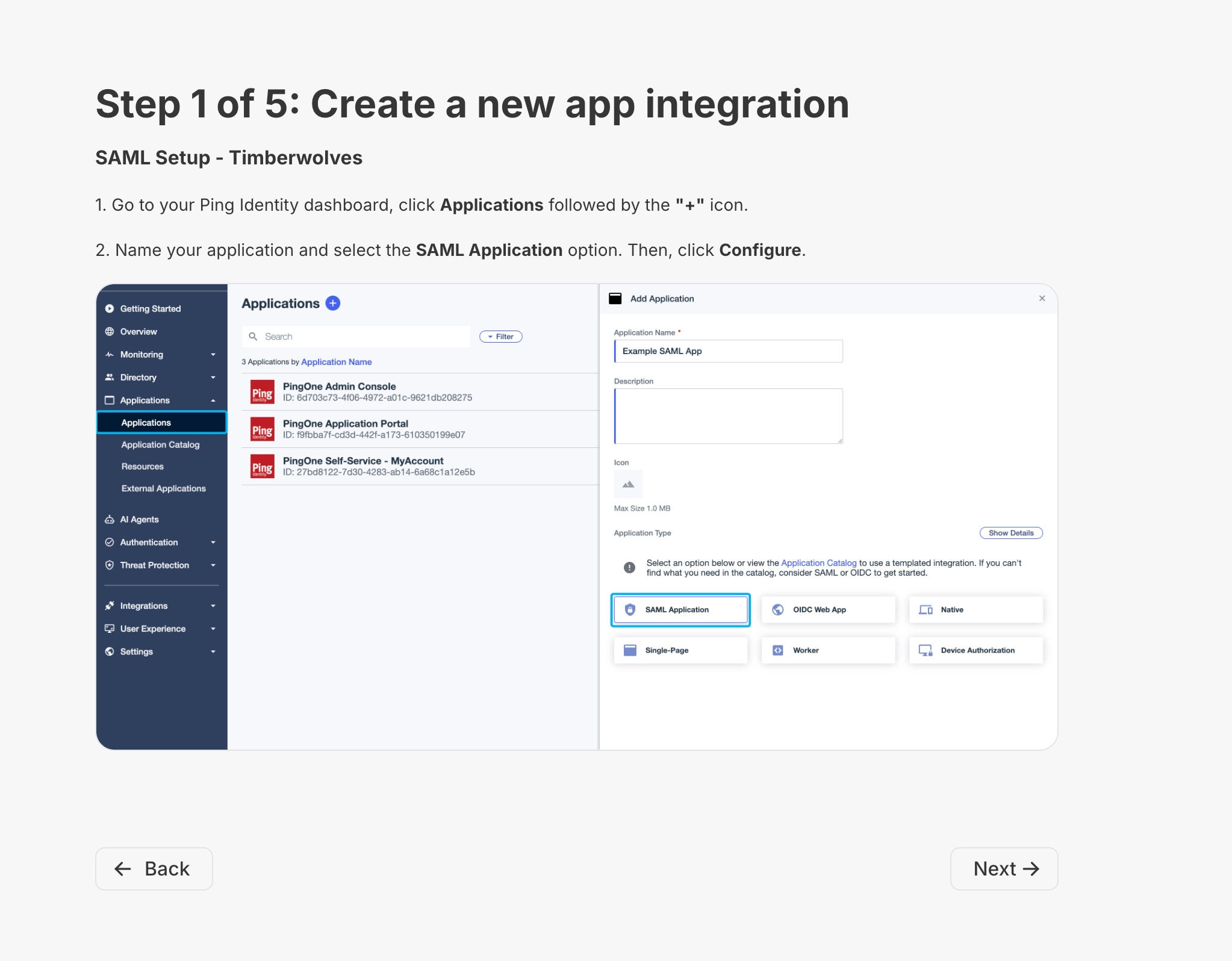Viewport: 1232px width, 961px height.
Task: Open PingOne Admin Console application row
Action: [420, 392]
